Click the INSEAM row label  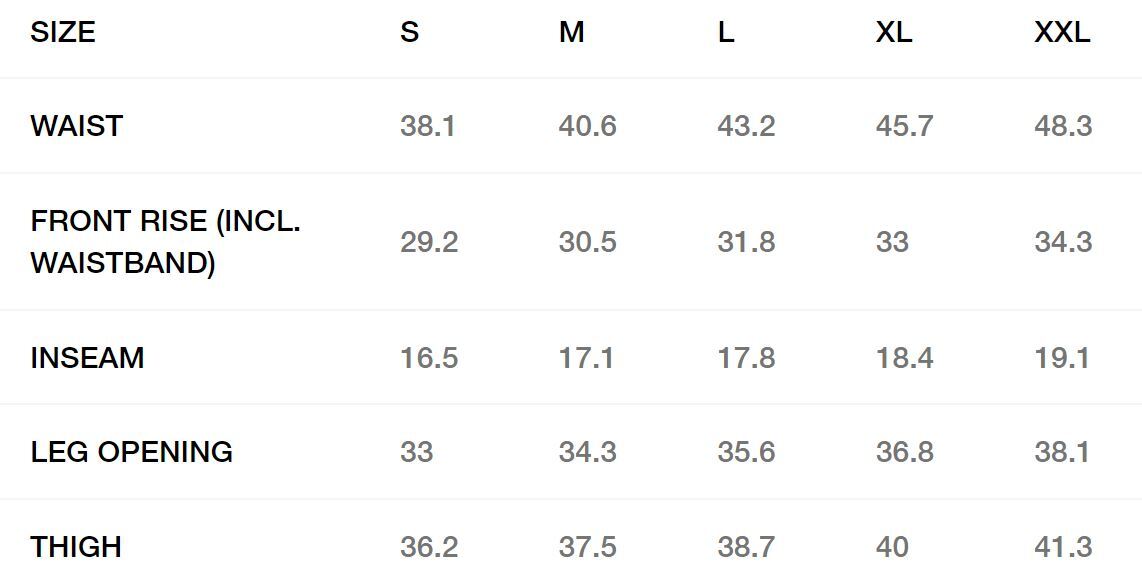pos(87,358)
